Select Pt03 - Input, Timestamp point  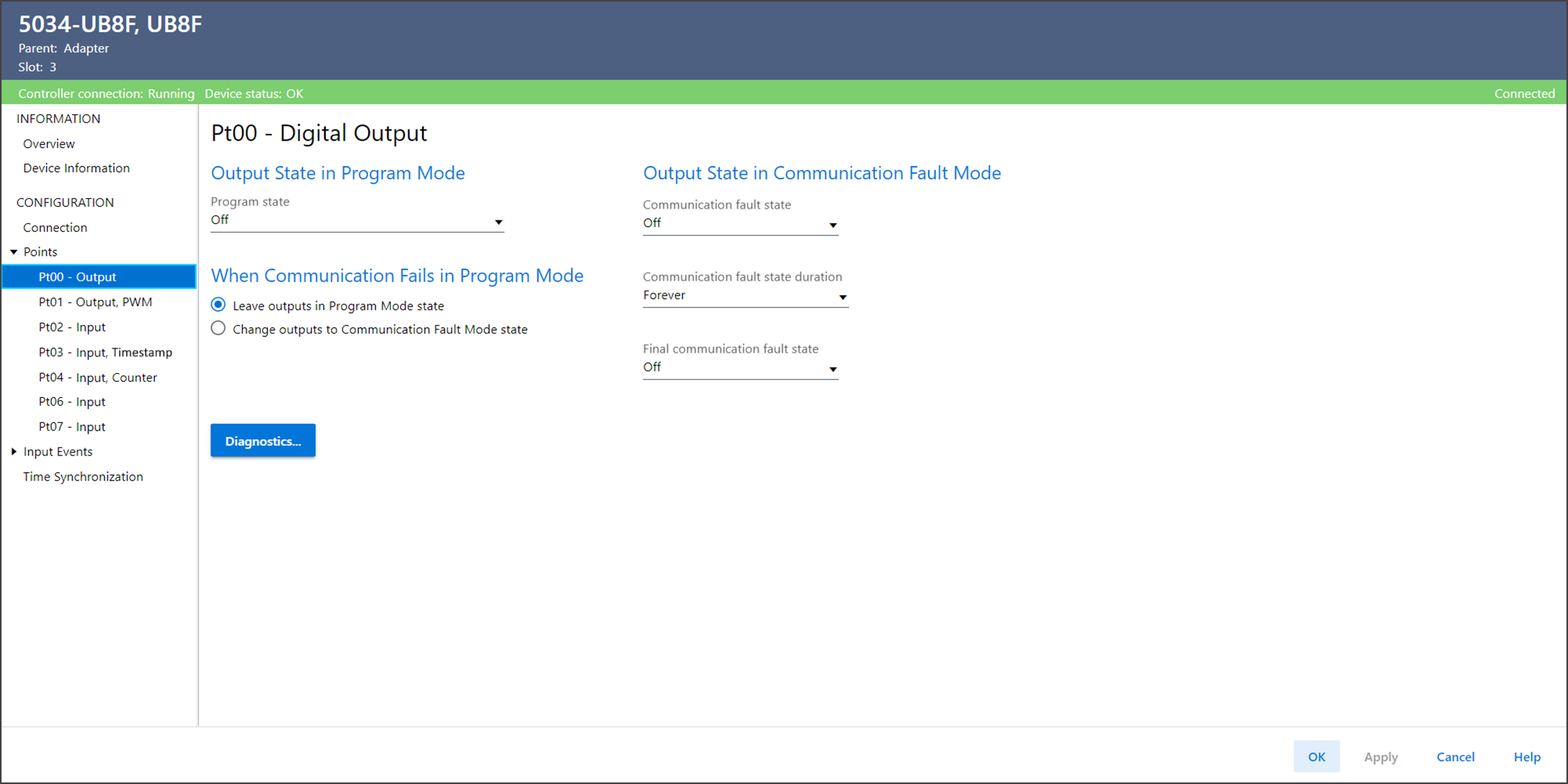tap(105, 352)
